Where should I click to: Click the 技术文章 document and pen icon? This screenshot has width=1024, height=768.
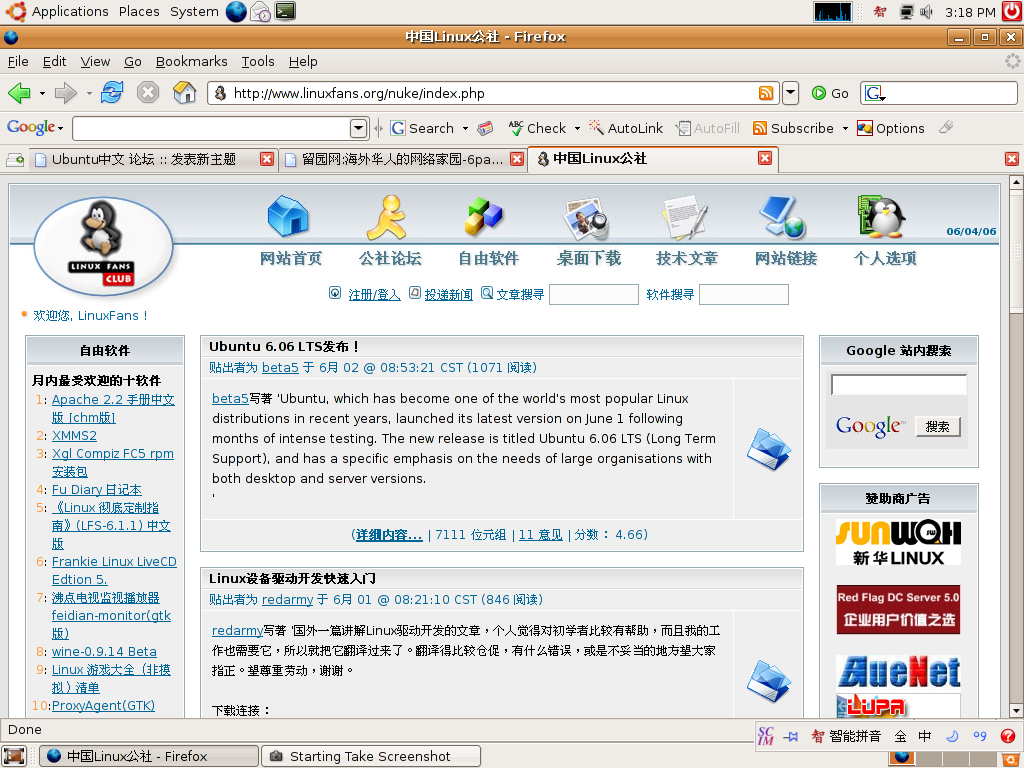685,218
